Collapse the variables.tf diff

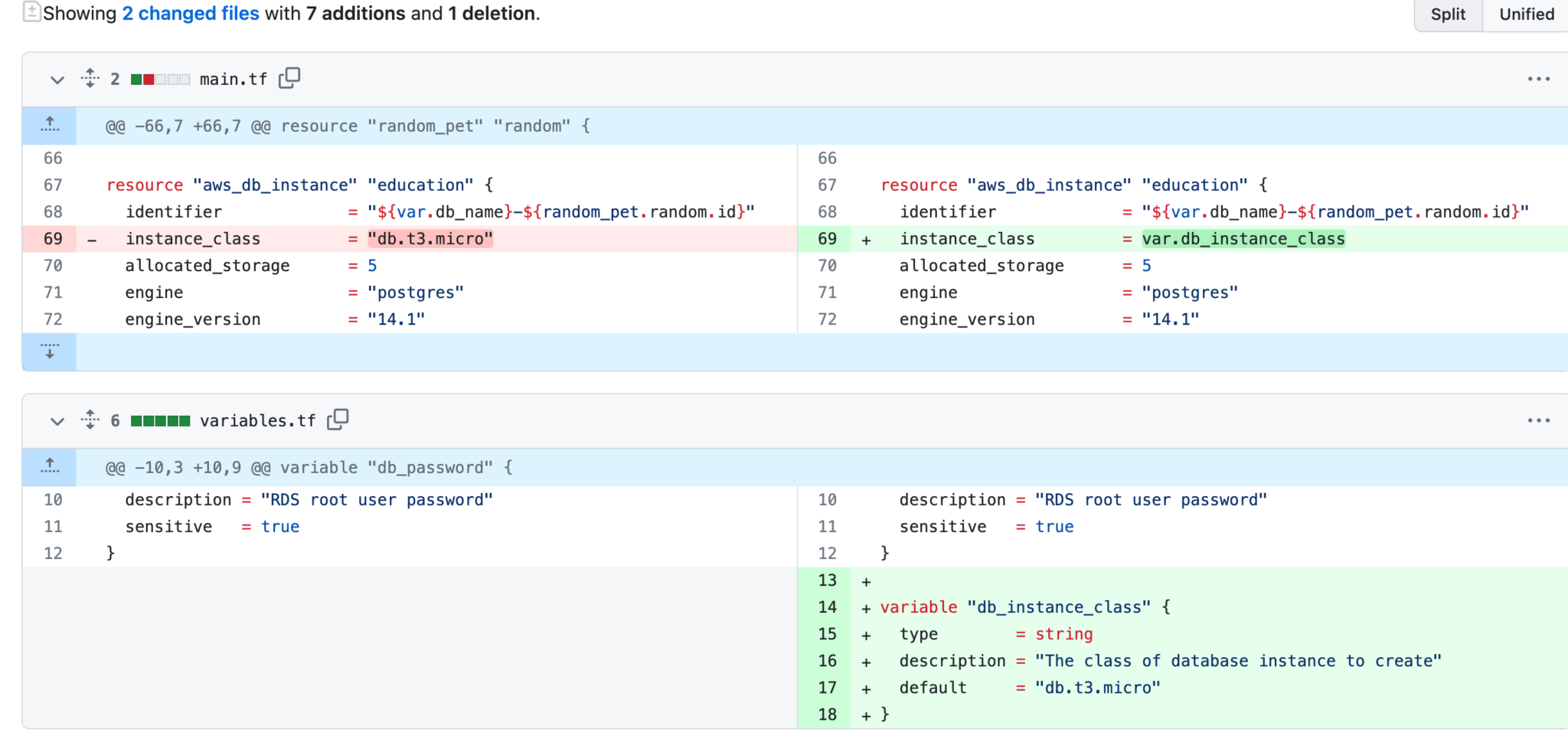tap(57, 420)
